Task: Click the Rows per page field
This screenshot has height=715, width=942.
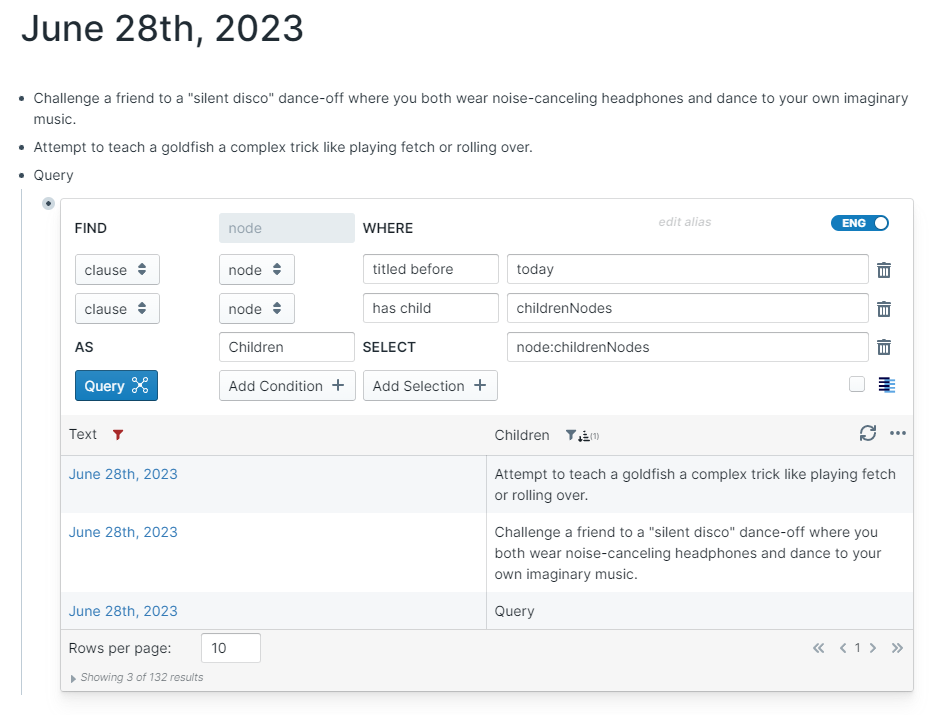Action: (x=230, y=648)
